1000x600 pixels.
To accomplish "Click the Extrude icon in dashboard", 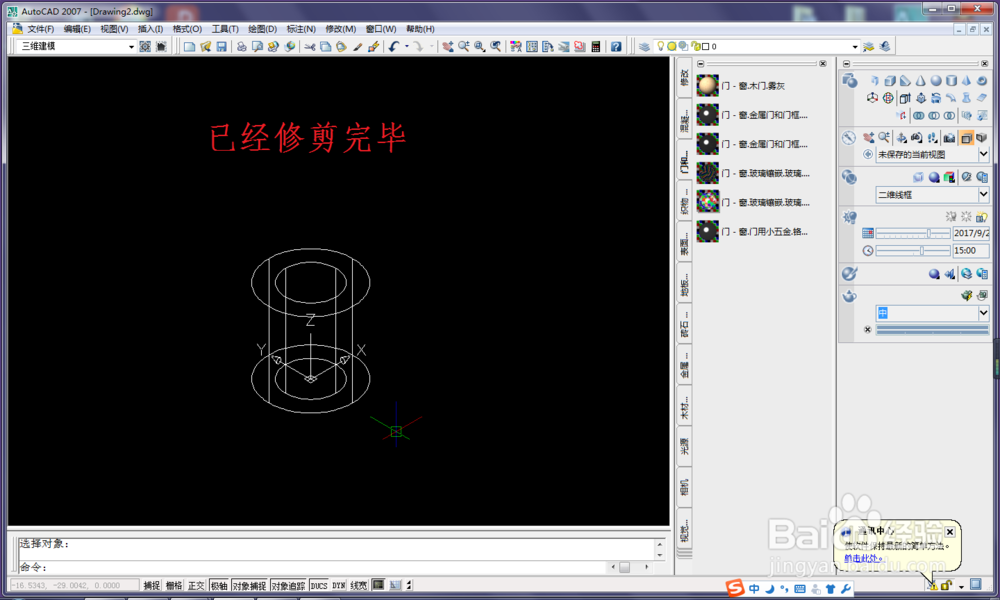I will [904, 98].
